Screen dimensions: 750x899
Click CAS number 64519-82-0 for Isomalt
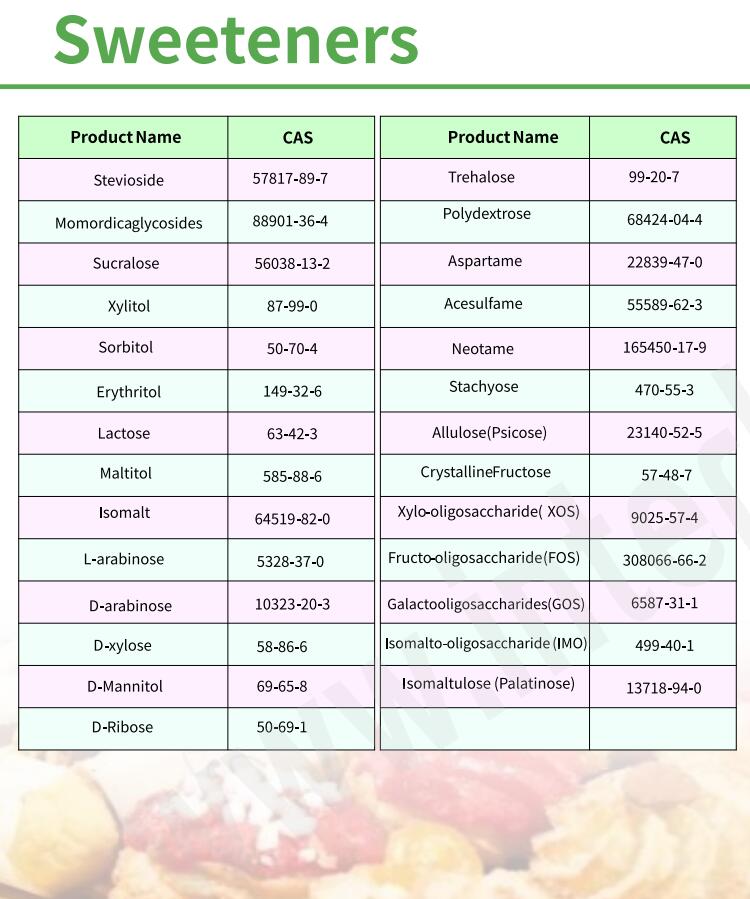[x=292, y=519]
